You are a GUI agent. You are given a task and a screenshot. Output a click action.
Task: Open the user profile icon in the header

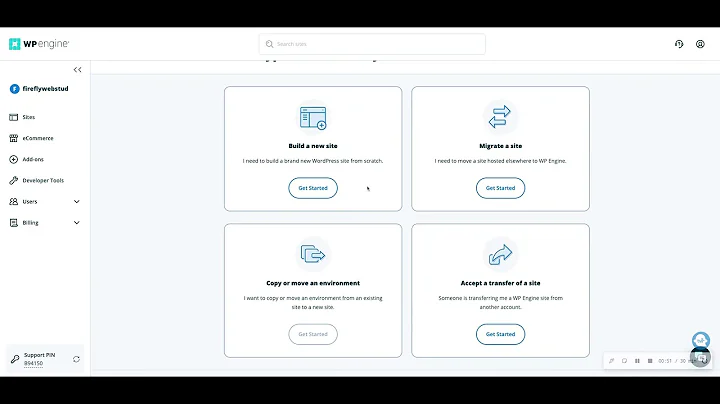tap(700, 44)
